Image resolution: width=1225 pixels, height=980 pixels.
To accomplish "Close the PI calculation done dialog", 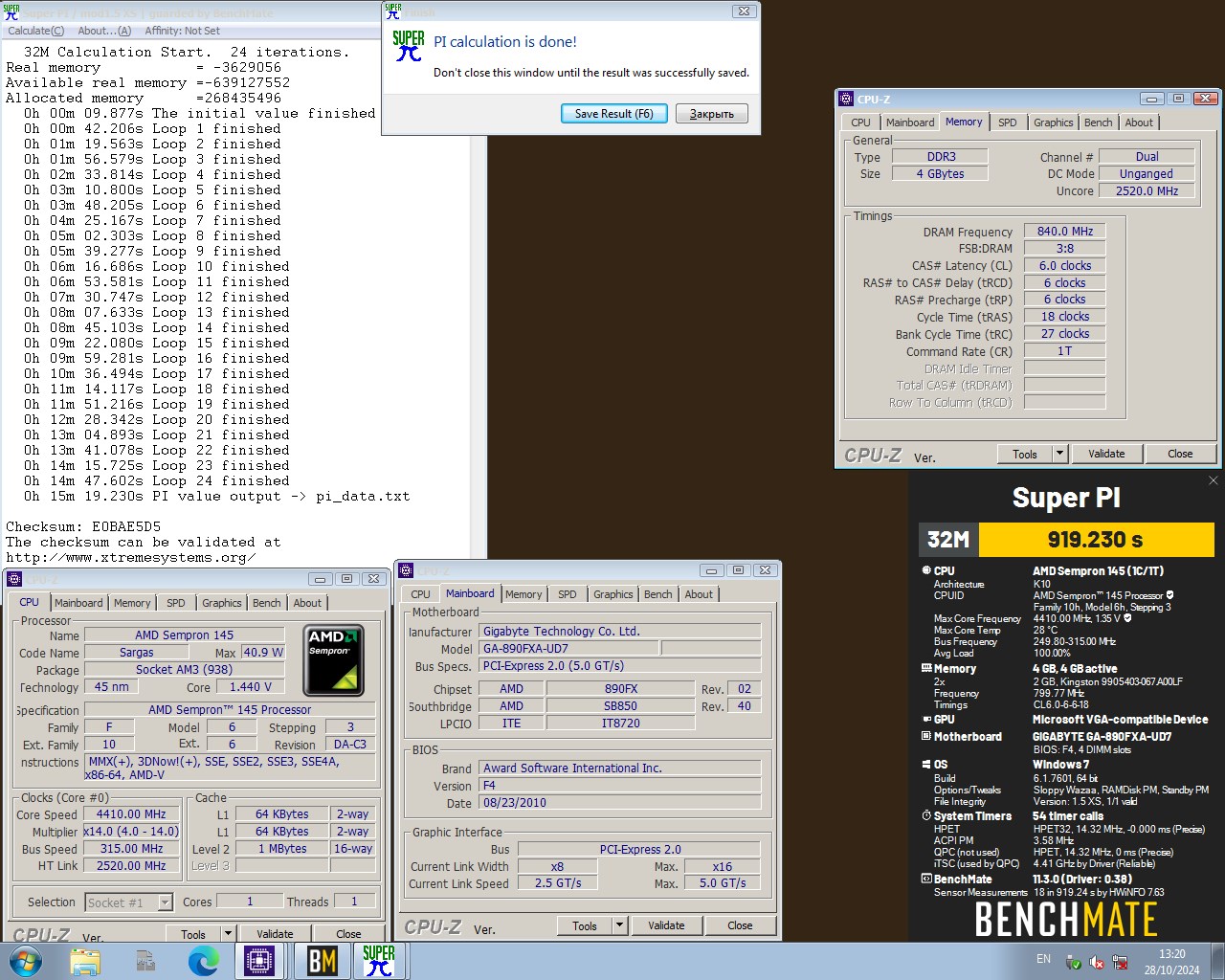I will (x=744, y=11).
